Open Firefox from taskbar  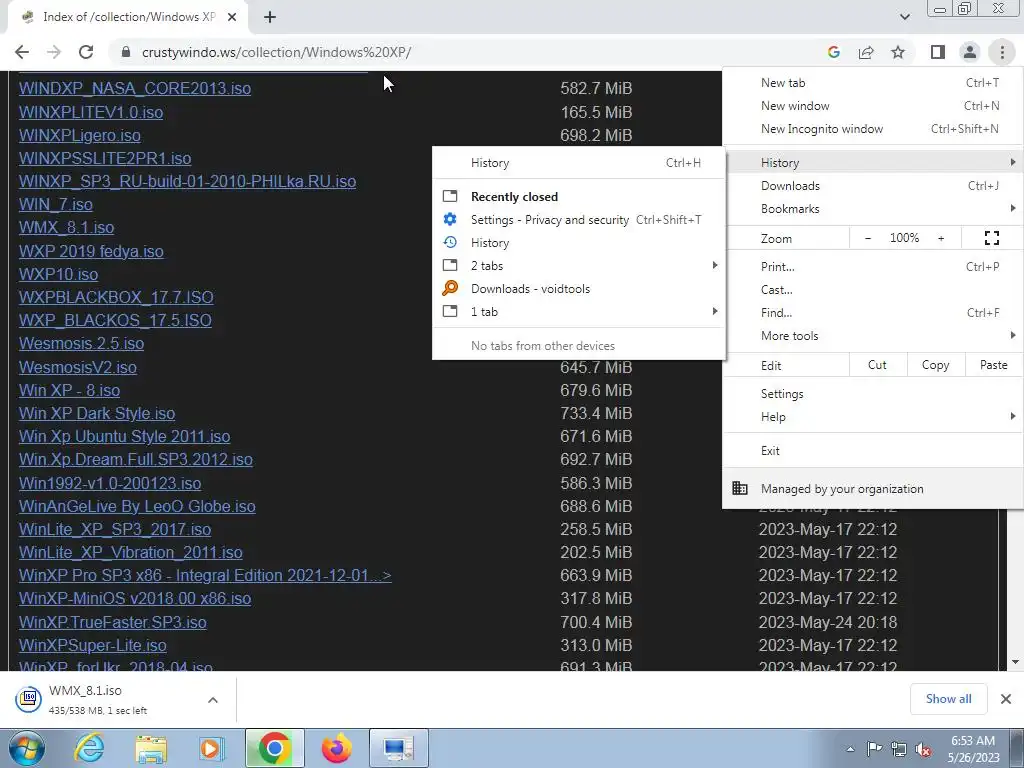(x=337, y=748)
